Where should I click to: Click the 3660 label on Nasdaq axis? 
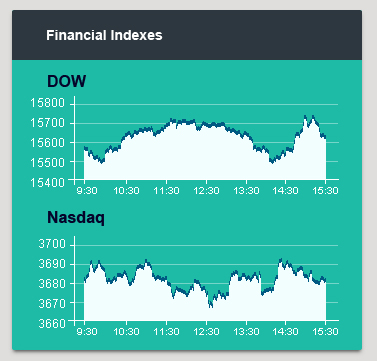52,323
